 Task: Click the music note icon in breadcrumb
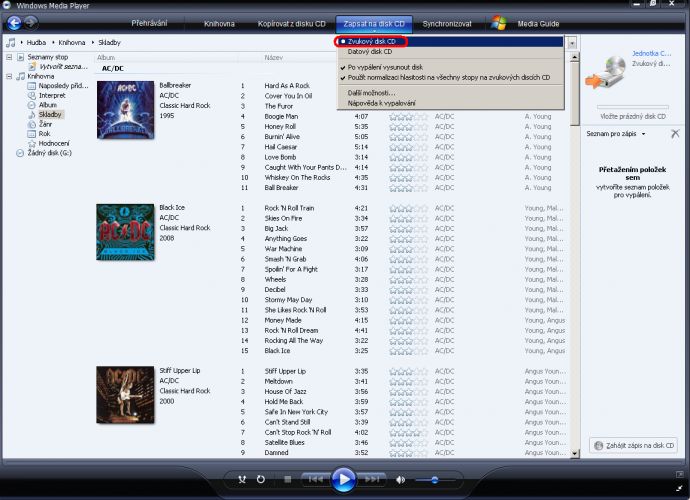point(10,43)
